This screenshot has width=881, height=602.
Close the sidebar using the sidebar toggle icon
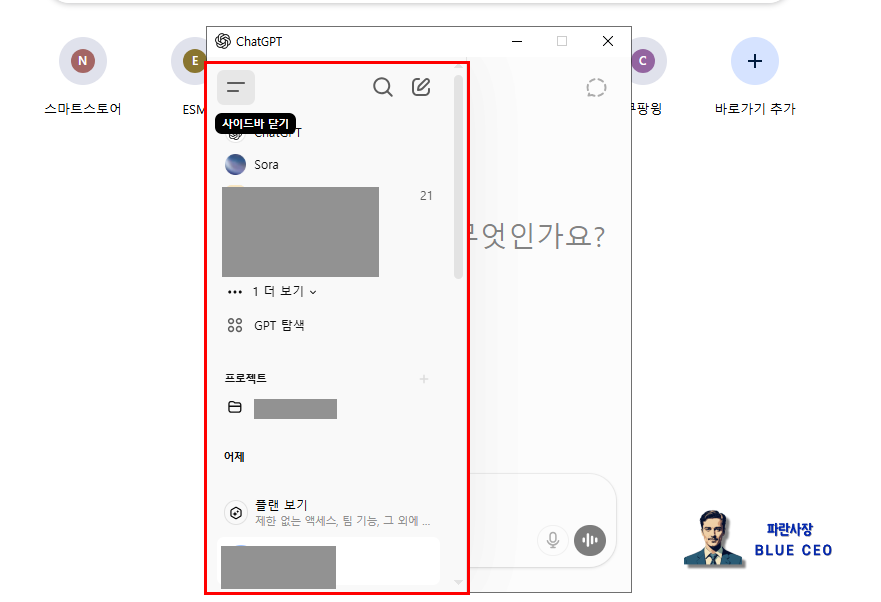tap(236, 87)
